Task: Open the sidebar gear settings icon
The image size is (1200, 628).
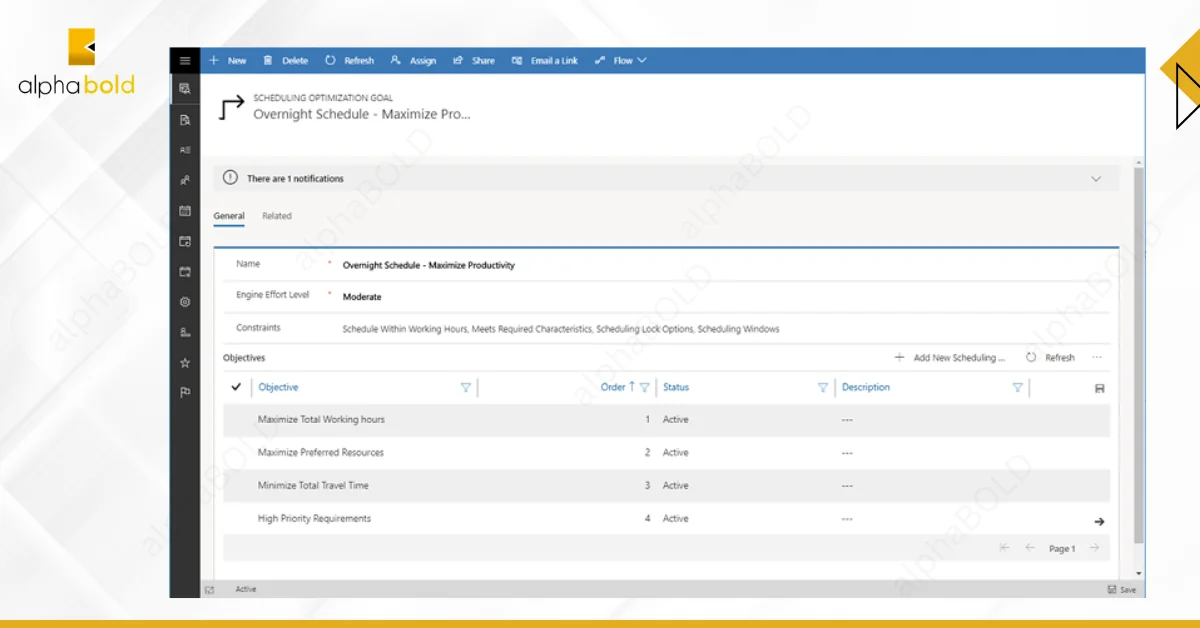Action: (x=184, y=302)
